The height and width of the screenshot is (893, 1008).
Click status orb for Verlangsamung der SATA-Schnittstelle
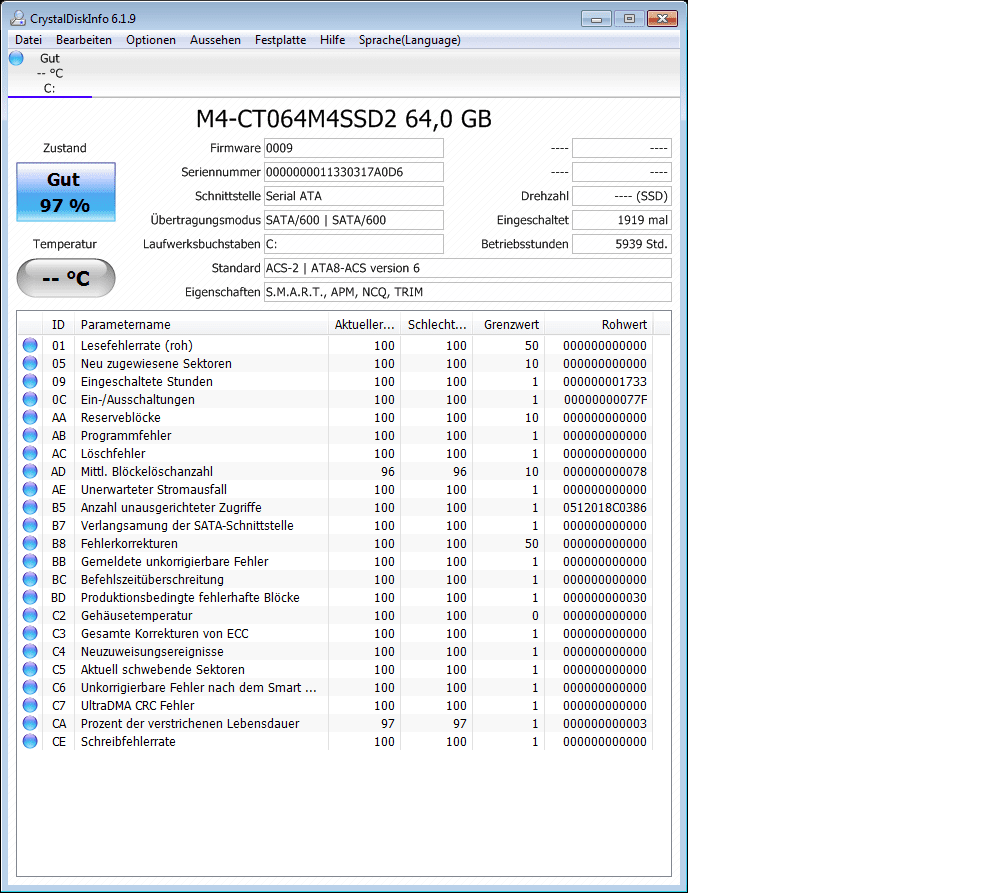[30, 525]
